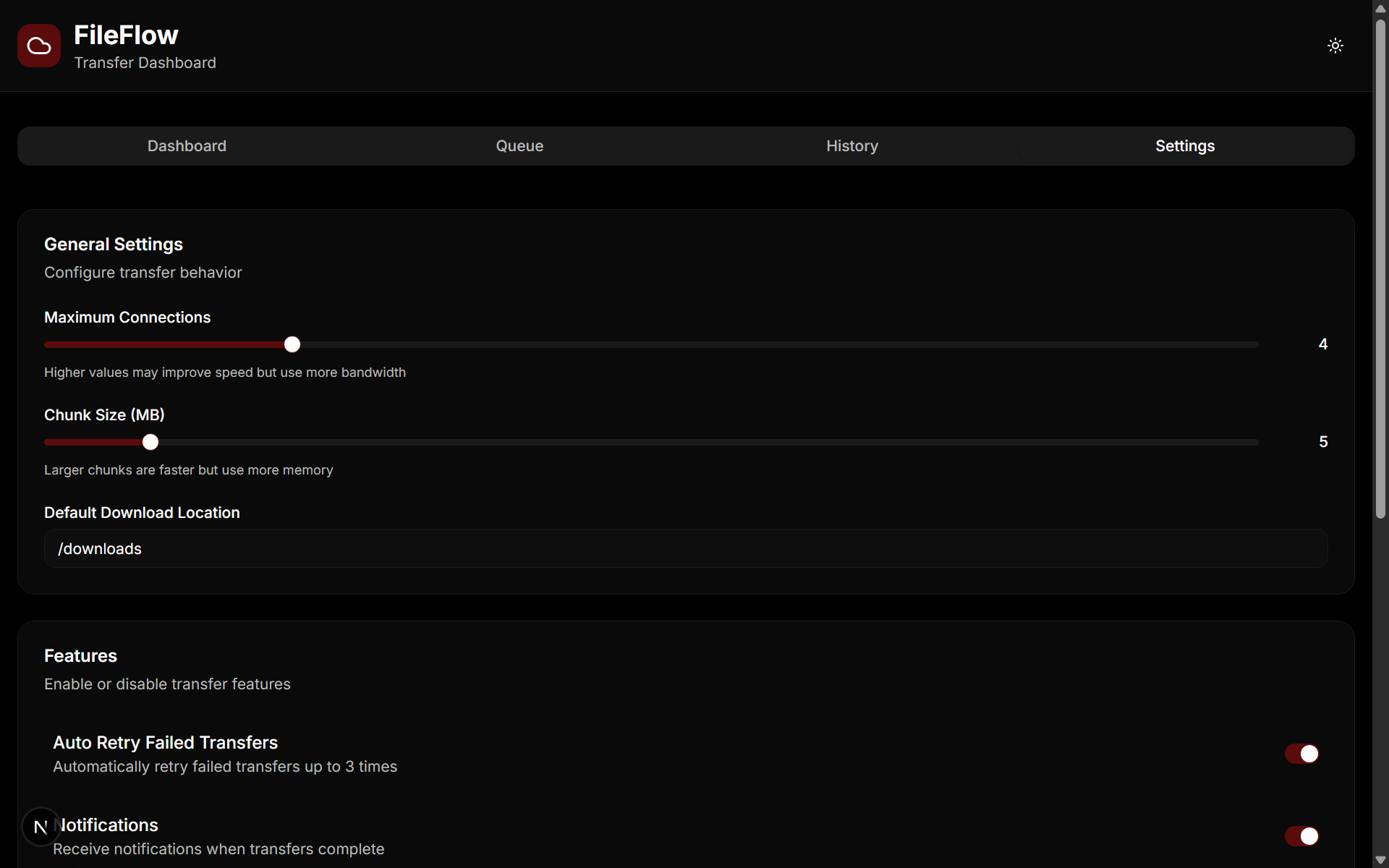Image resolution: width=1389 pixels, height=868 pixels.
Task: Click scrollbar down arrow
Action: pyautogui.click(x=1380, y=859)
